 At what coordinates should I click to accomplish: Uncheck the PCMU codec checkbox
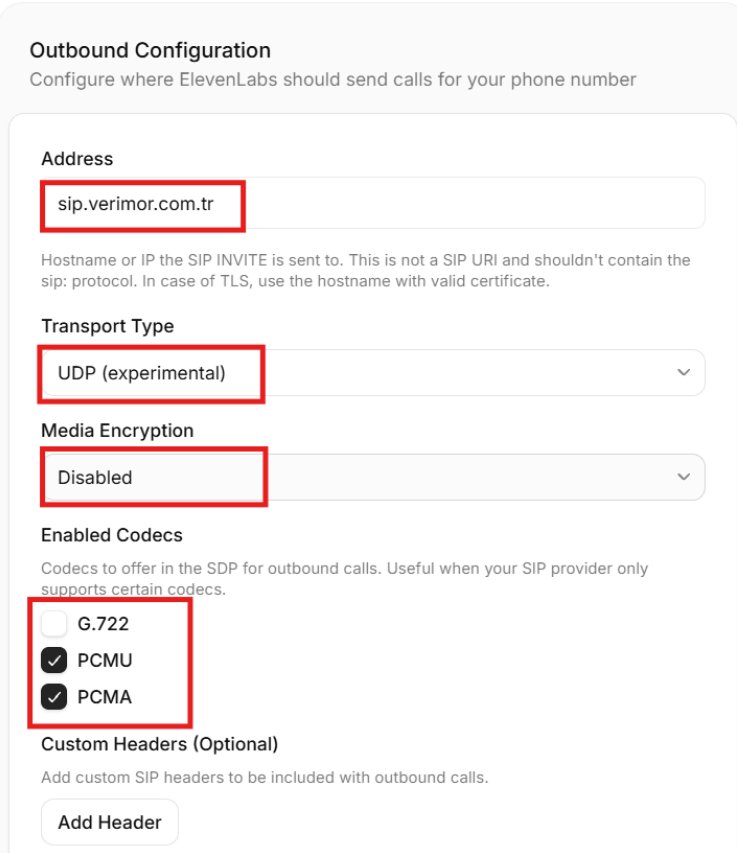(x=54, y=660)
